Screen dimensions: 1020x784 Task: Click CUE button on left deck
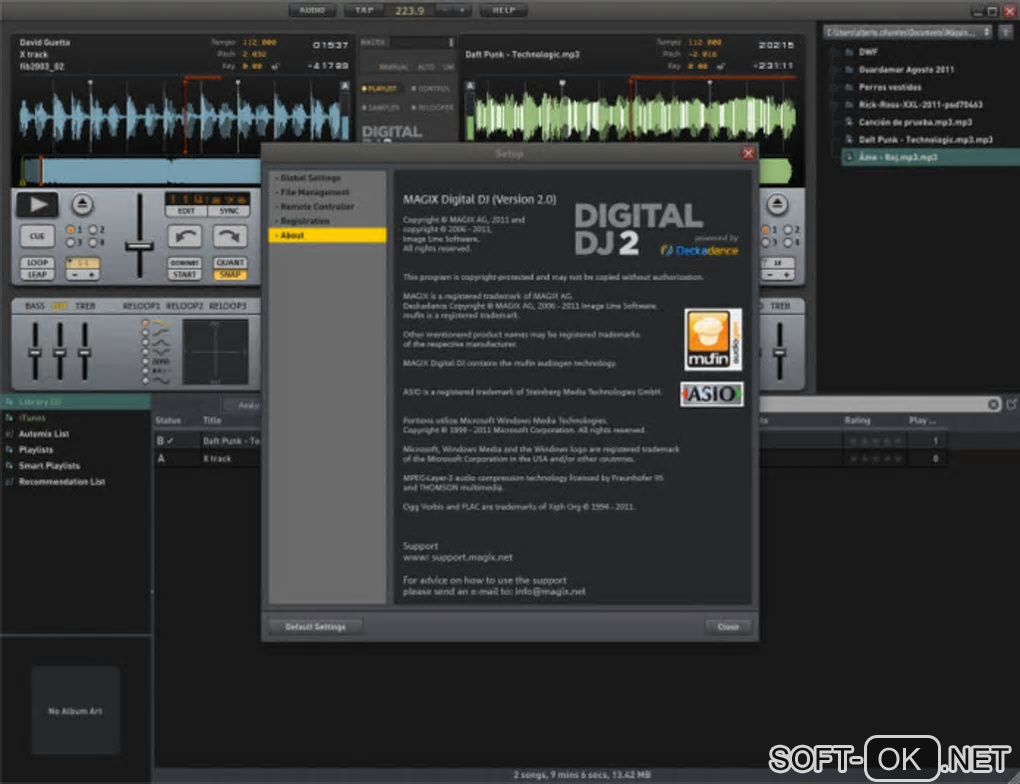pyautogui.click(x=37, y=236)
